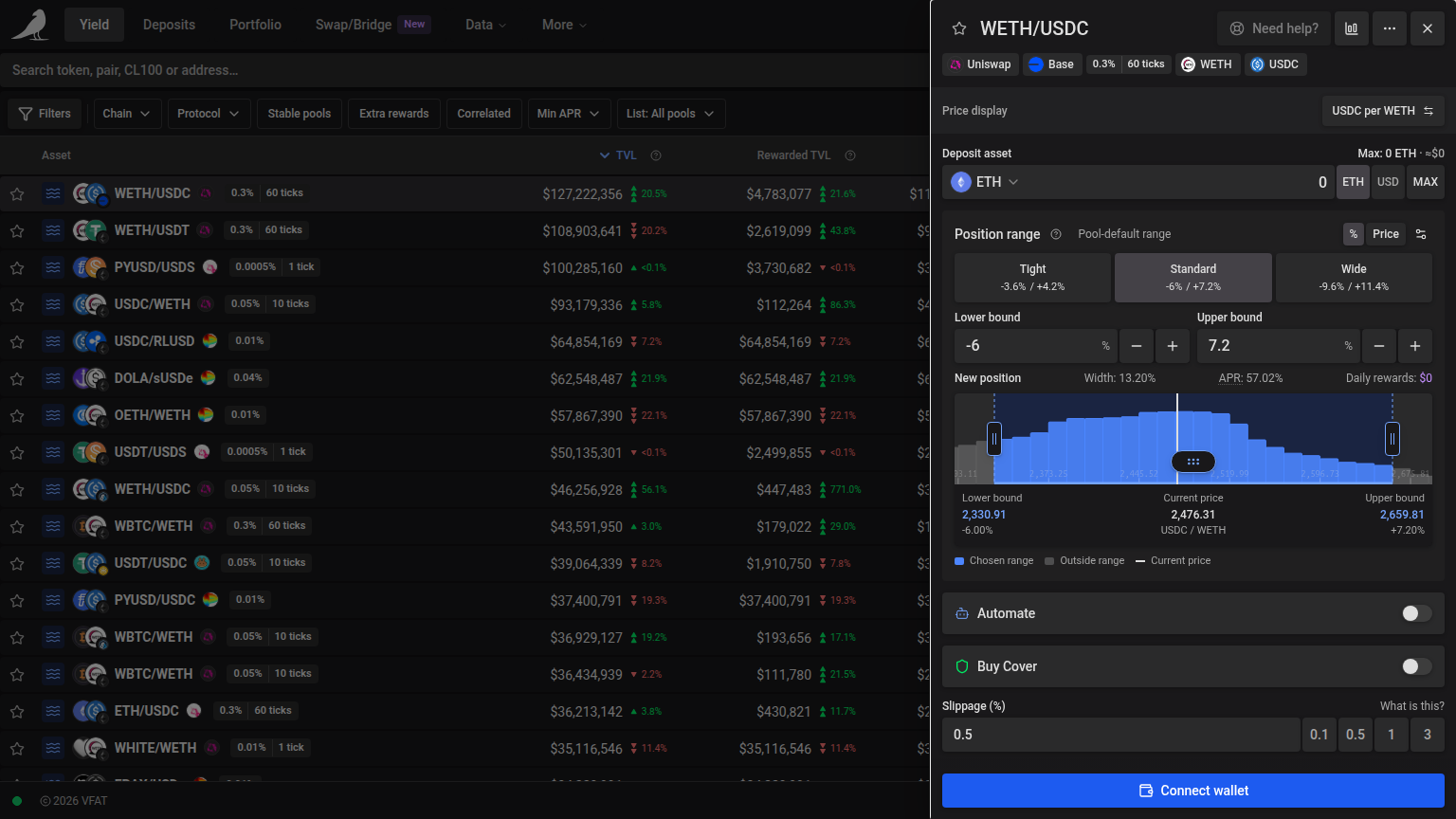
Task: Click the MAX deposit button
Action: pos(1426,182)
